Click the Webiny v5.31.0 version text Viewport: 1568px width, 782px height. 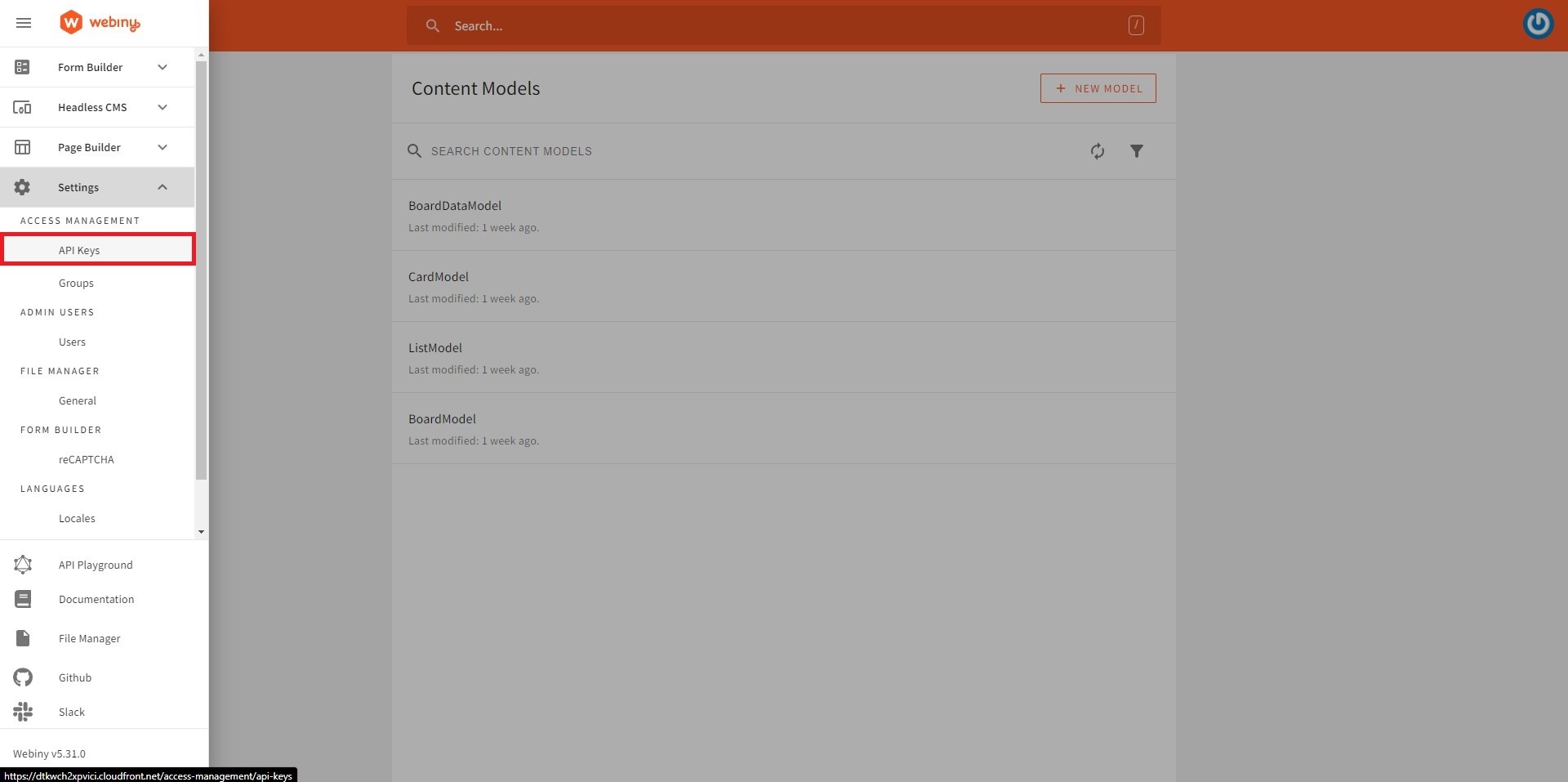pyautogui.click(x=49, y=753)
